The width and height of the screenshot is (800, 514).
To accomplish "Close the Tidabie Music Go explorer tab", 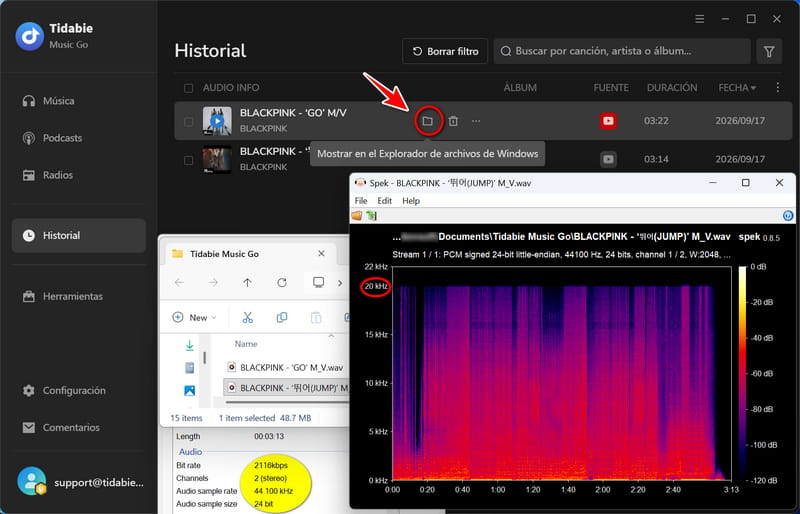I will coord(321,253).
